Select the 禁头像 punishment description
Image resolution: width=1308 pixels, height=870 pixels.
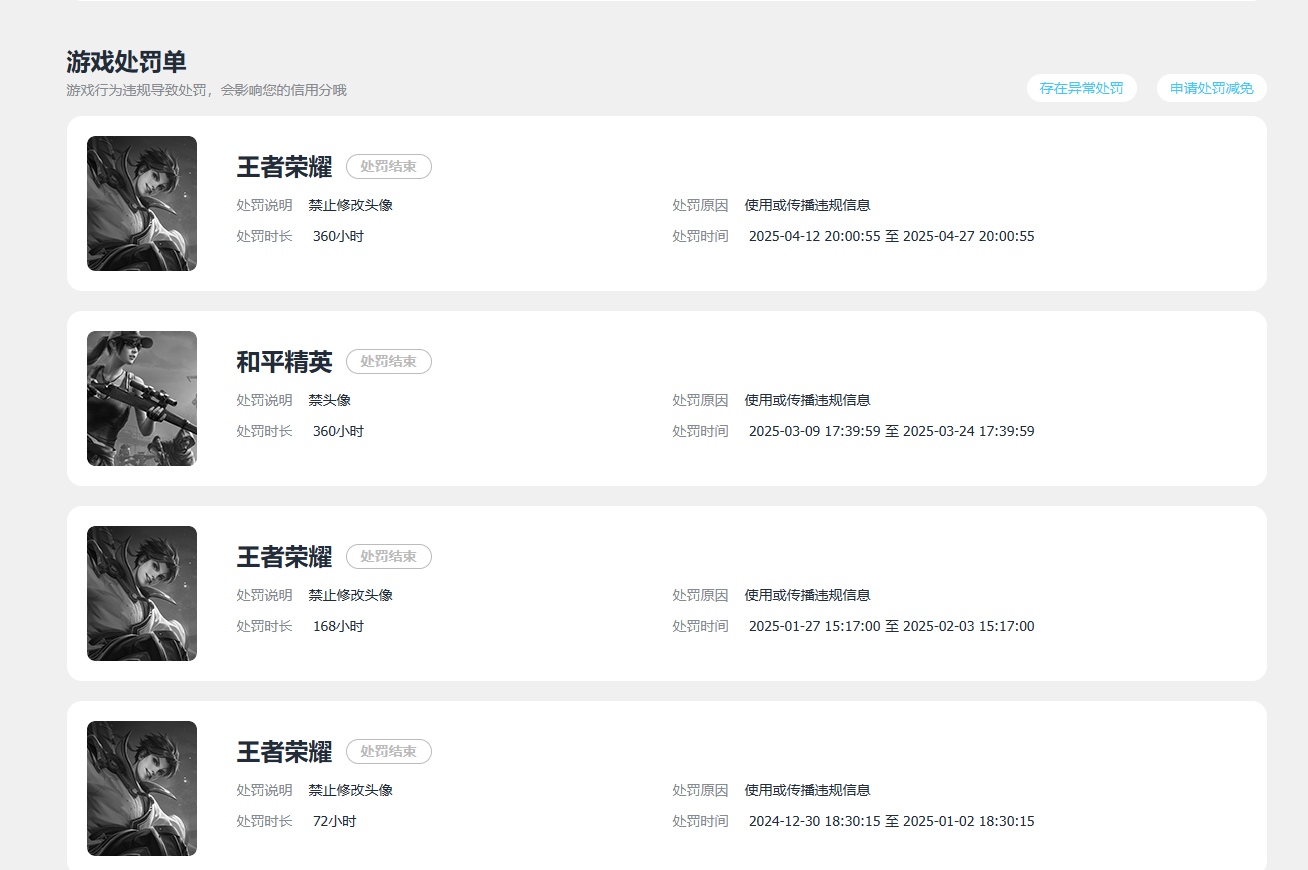click(330, 400)
